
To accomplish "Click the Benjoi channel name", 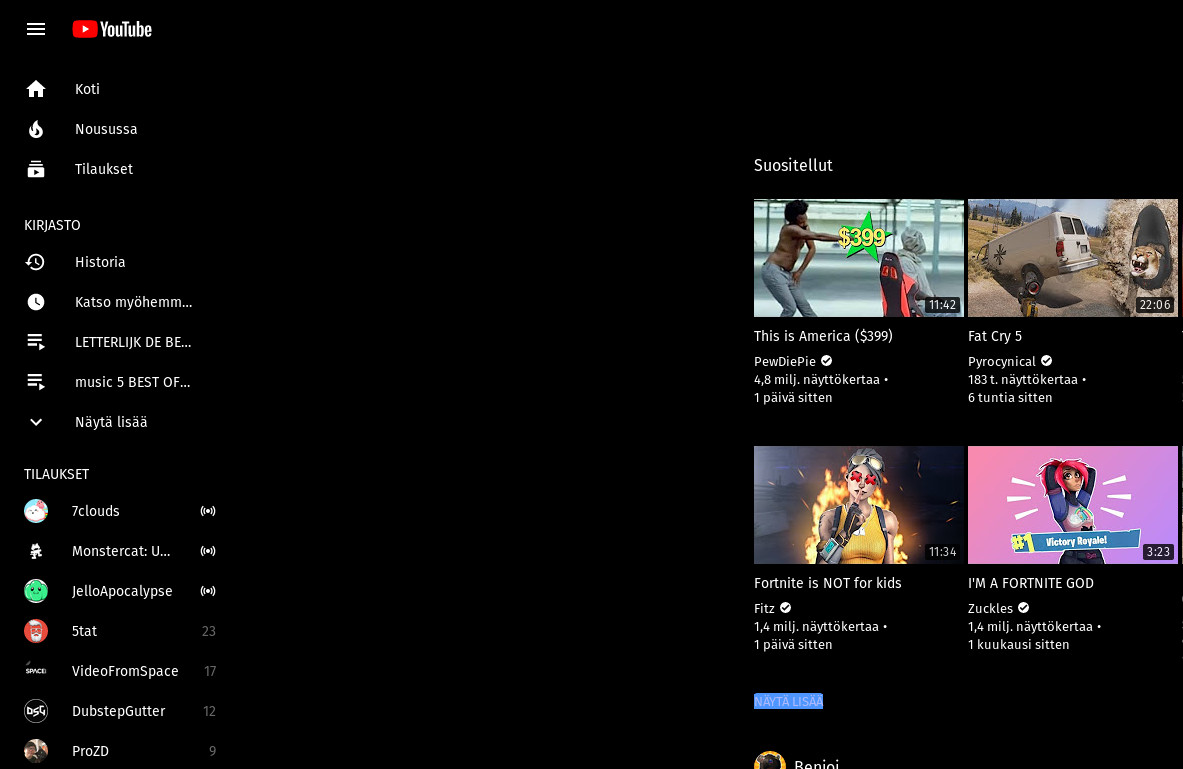I will 816,762.
